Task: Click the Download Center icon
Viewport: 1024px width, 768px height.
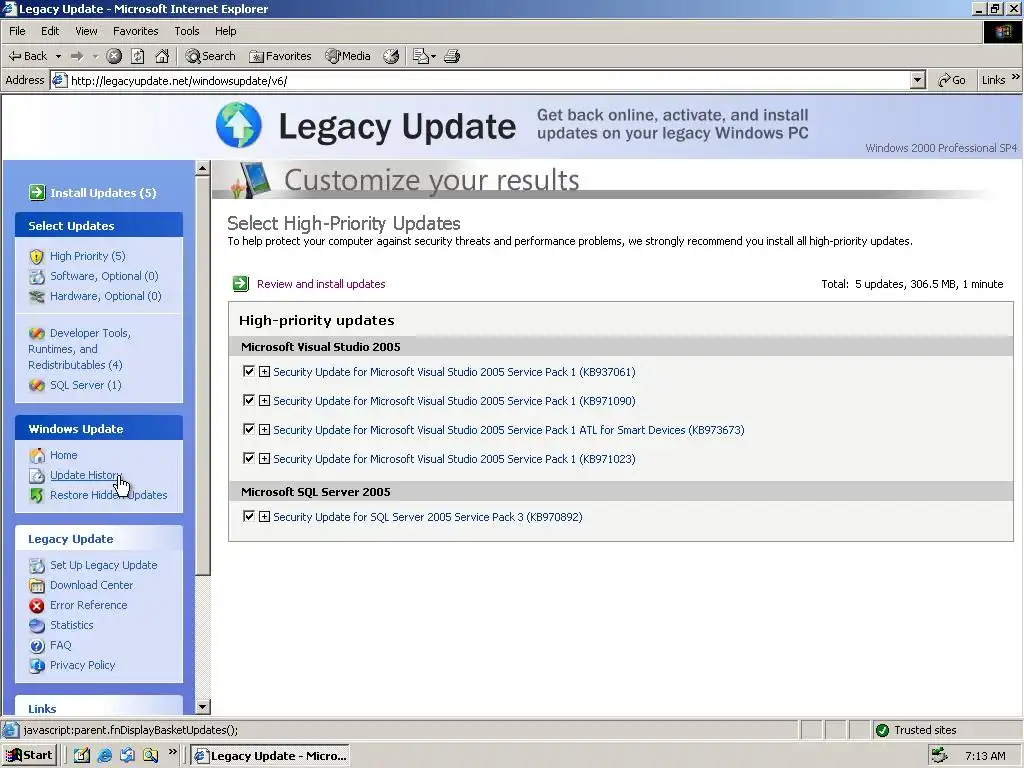Action: tap(37, 585)
